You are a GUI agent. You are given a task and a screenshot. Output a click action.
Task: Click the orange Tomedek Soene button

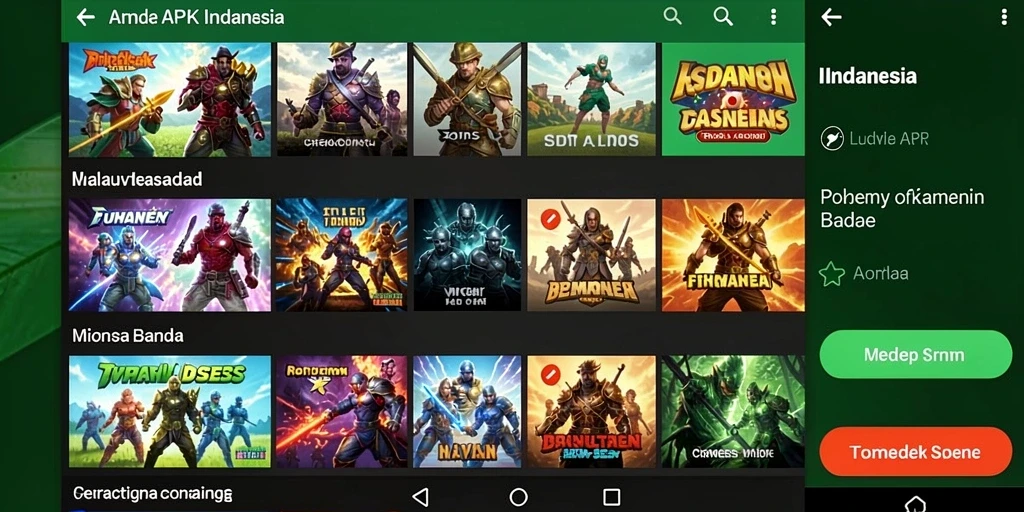tap(916, 452)
